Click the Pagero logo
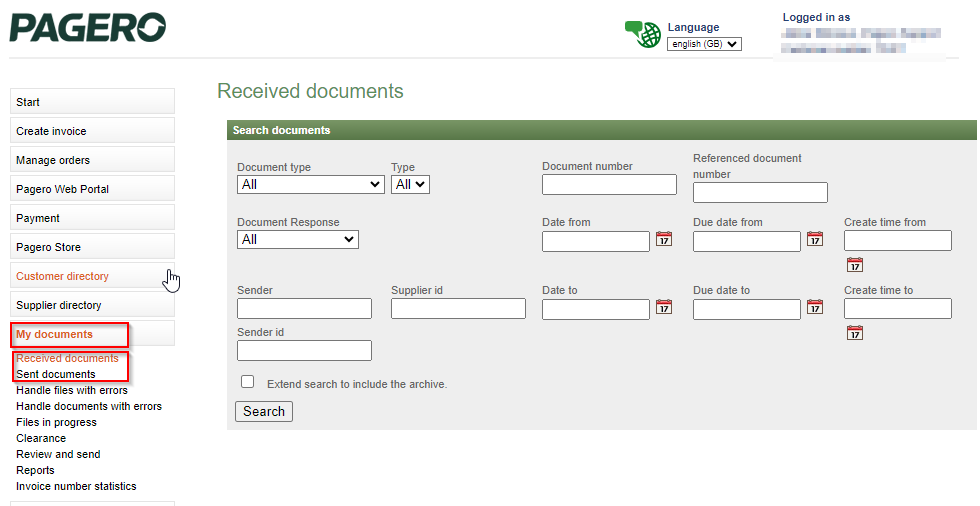The width and height of the screenshot is (980, 506). pyautogui.click(x=88, y=27)
